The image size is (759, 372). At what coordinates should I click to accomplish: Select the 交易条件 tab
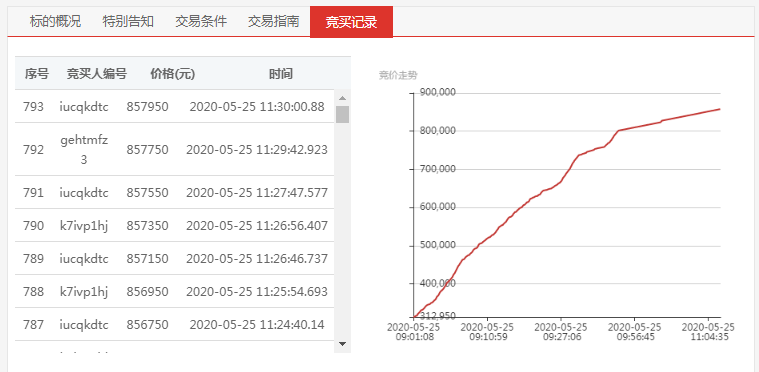click(201, 22)
